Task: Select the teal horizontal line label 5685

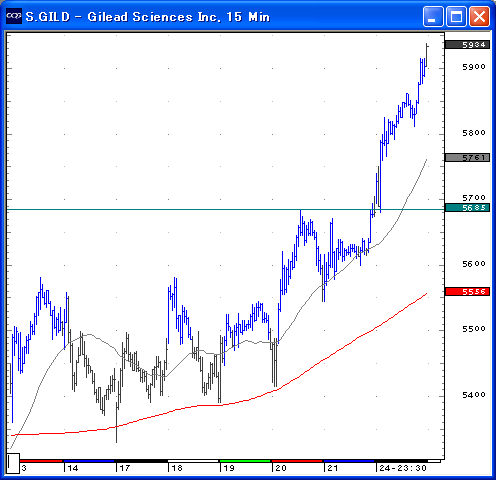Action: pos(467,208)
